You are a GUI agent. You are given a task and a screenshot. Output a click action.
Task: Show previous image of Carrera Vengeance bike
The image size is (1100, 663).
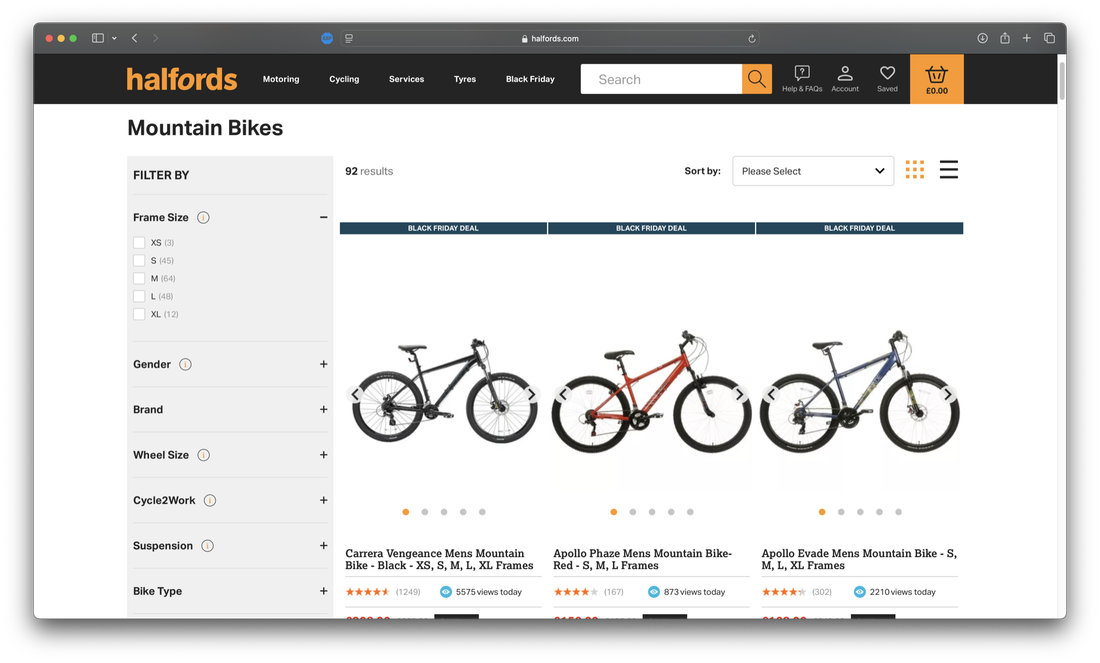356,394
